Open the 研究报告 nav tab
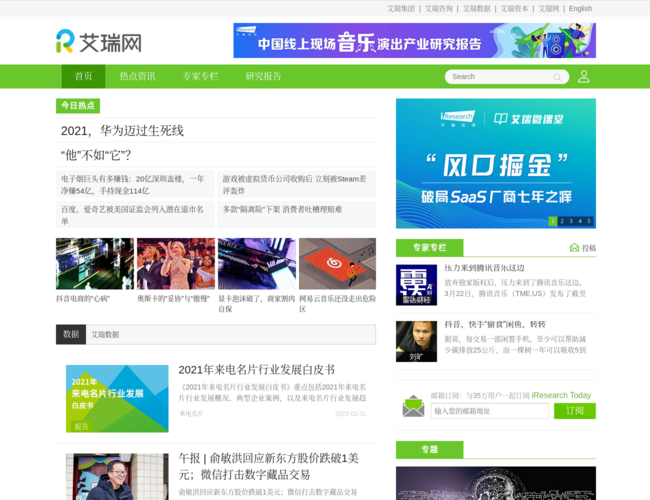 [x=263, y=76]
